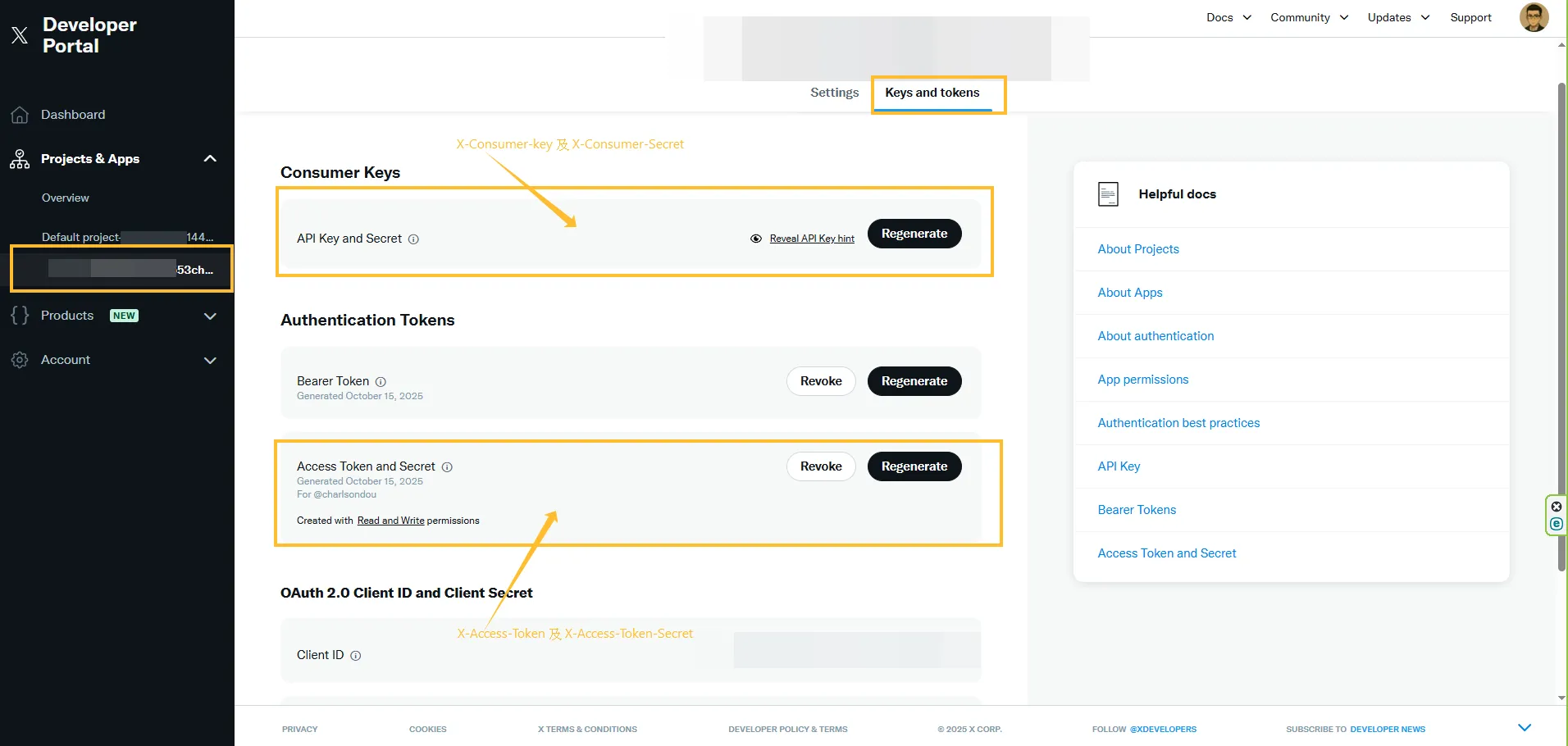The image size is (1568, 746).
Task: Collapse the Projects & Apps section
Action: point(210,159)
